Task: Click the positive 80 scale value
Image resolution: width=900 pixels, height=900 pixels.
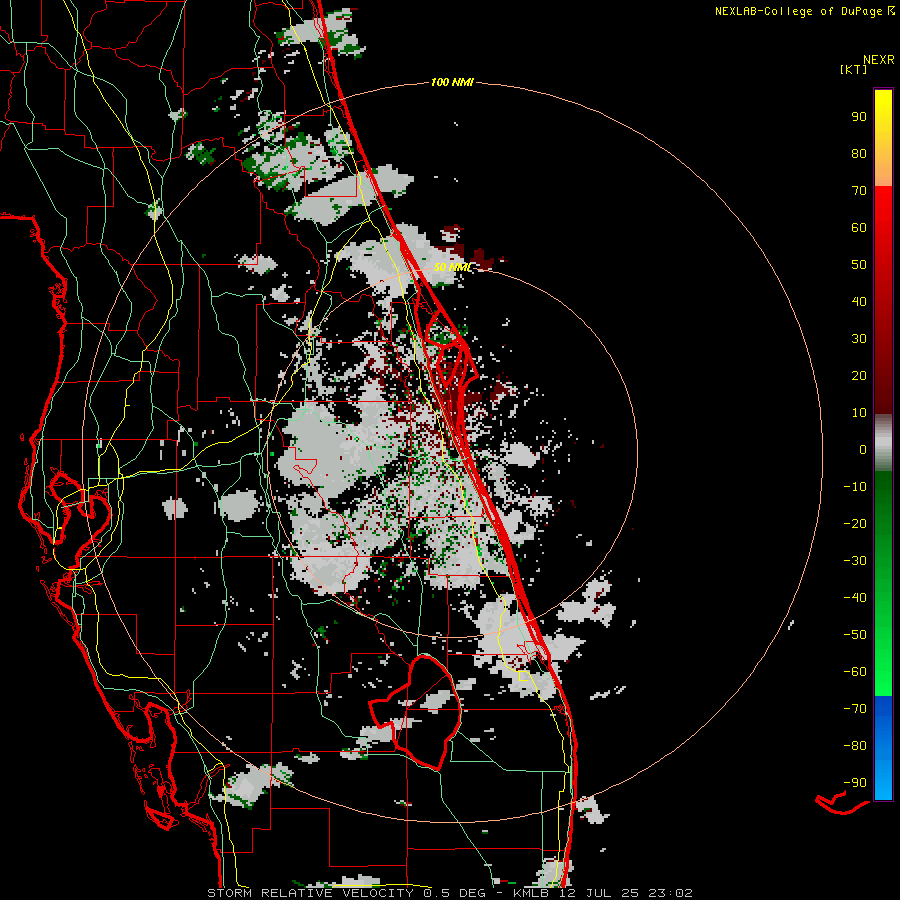Action: coord(859,153)
